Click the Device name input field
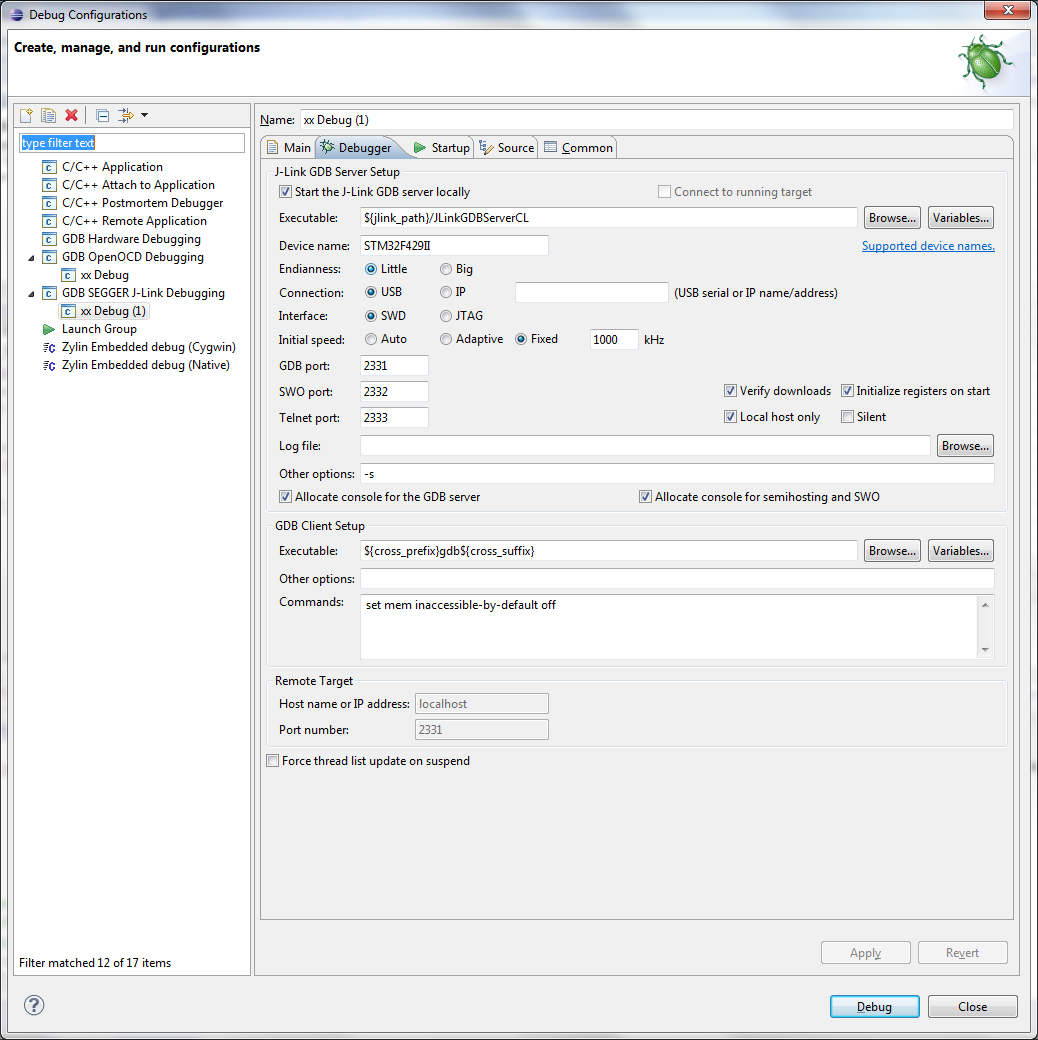The width and height of the screenshot is (1038, 1040). point(454,246)
